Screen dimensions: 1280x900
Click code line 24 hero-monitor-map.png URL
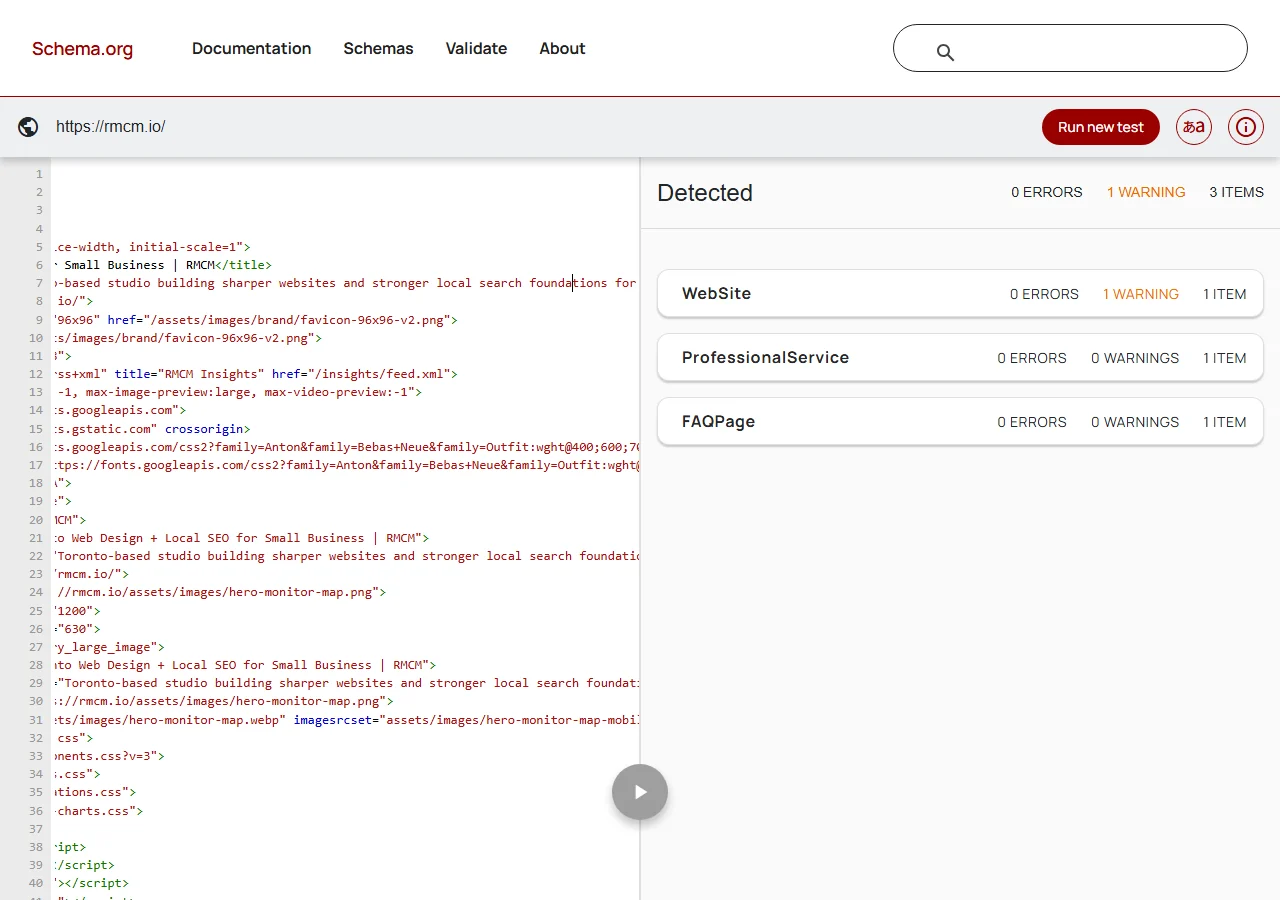(x=219, y=592)
